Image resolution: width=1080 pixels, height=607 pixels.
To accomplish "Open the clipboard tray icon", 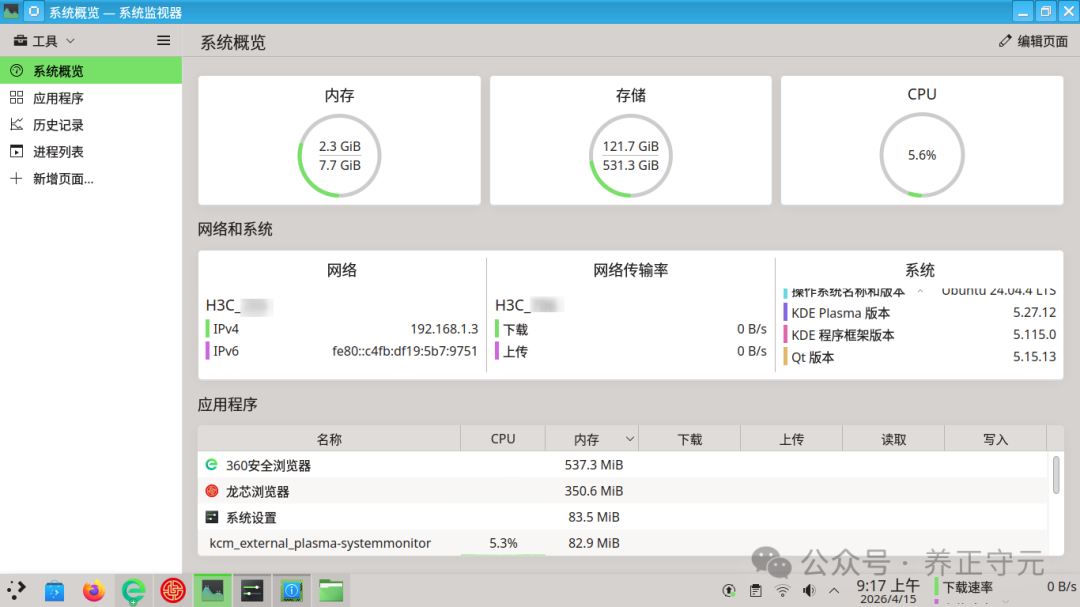I will coord(756,590).
